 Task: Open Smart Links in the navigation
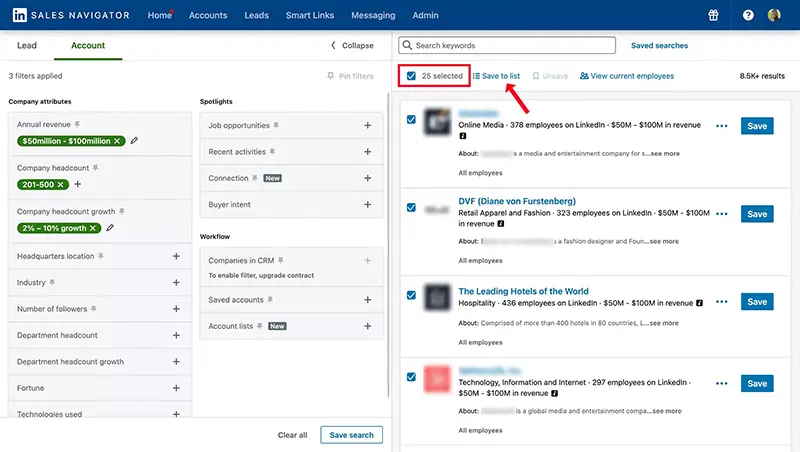click(310, 15)
